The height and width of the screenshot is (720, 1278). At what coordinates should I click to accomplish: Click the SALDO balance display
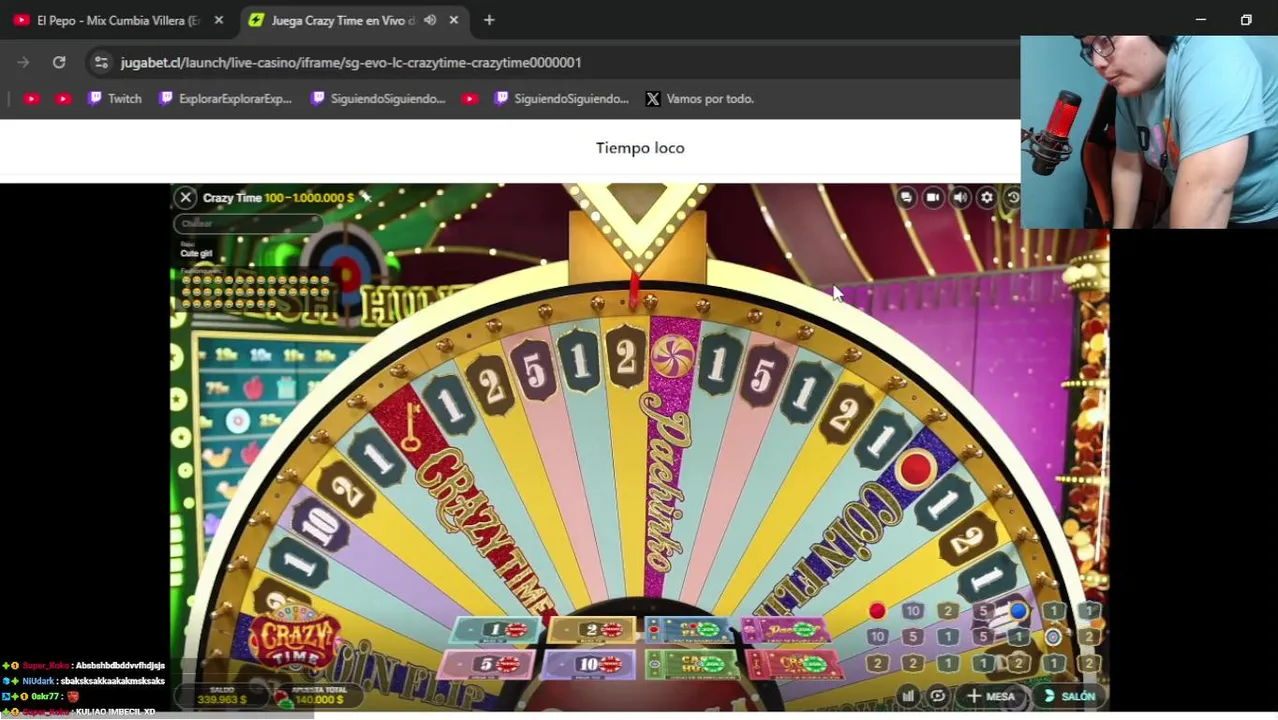(x=222, y=696)
